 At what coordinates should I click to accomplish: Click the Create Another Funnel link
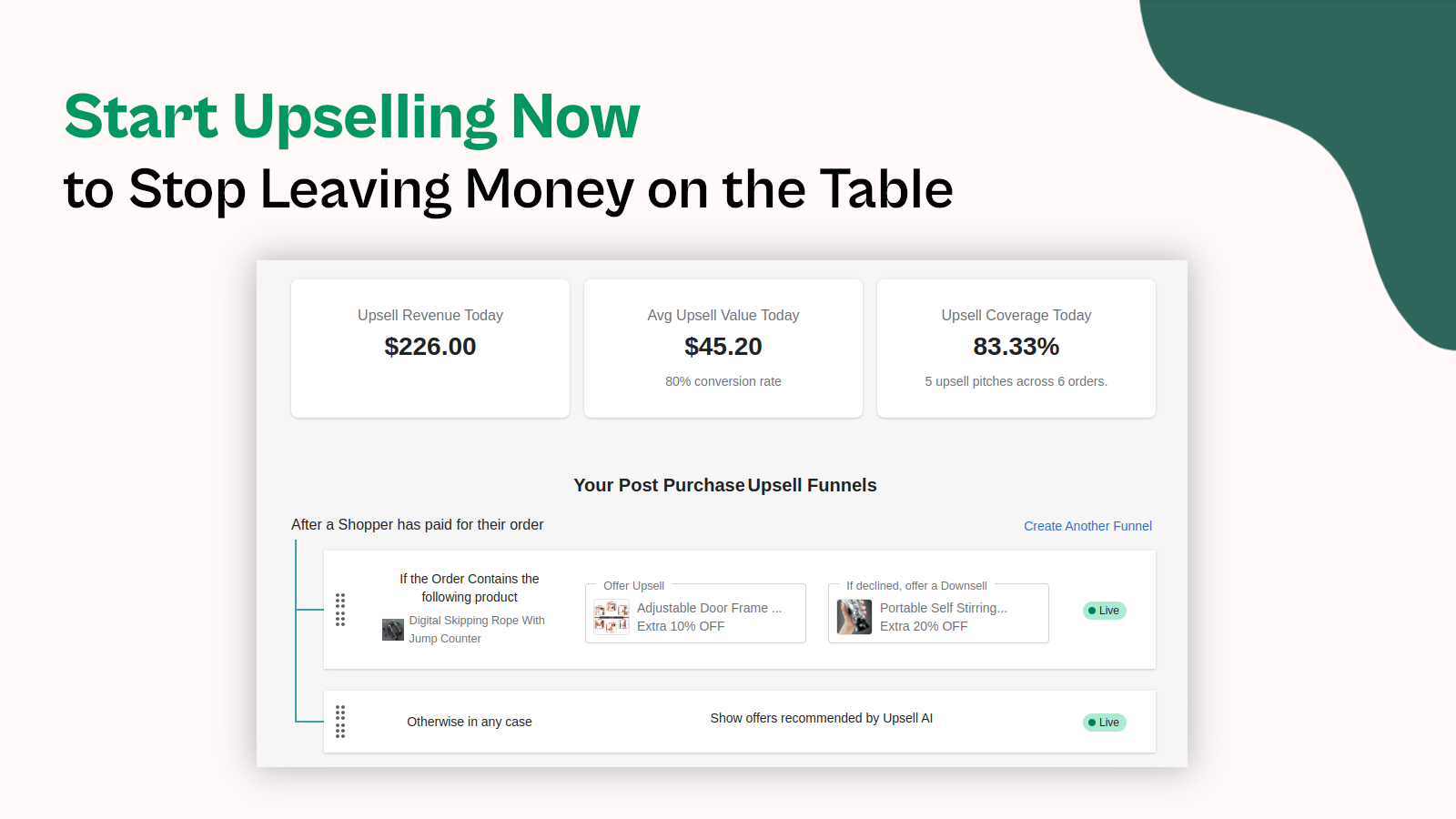(1087, 526)
